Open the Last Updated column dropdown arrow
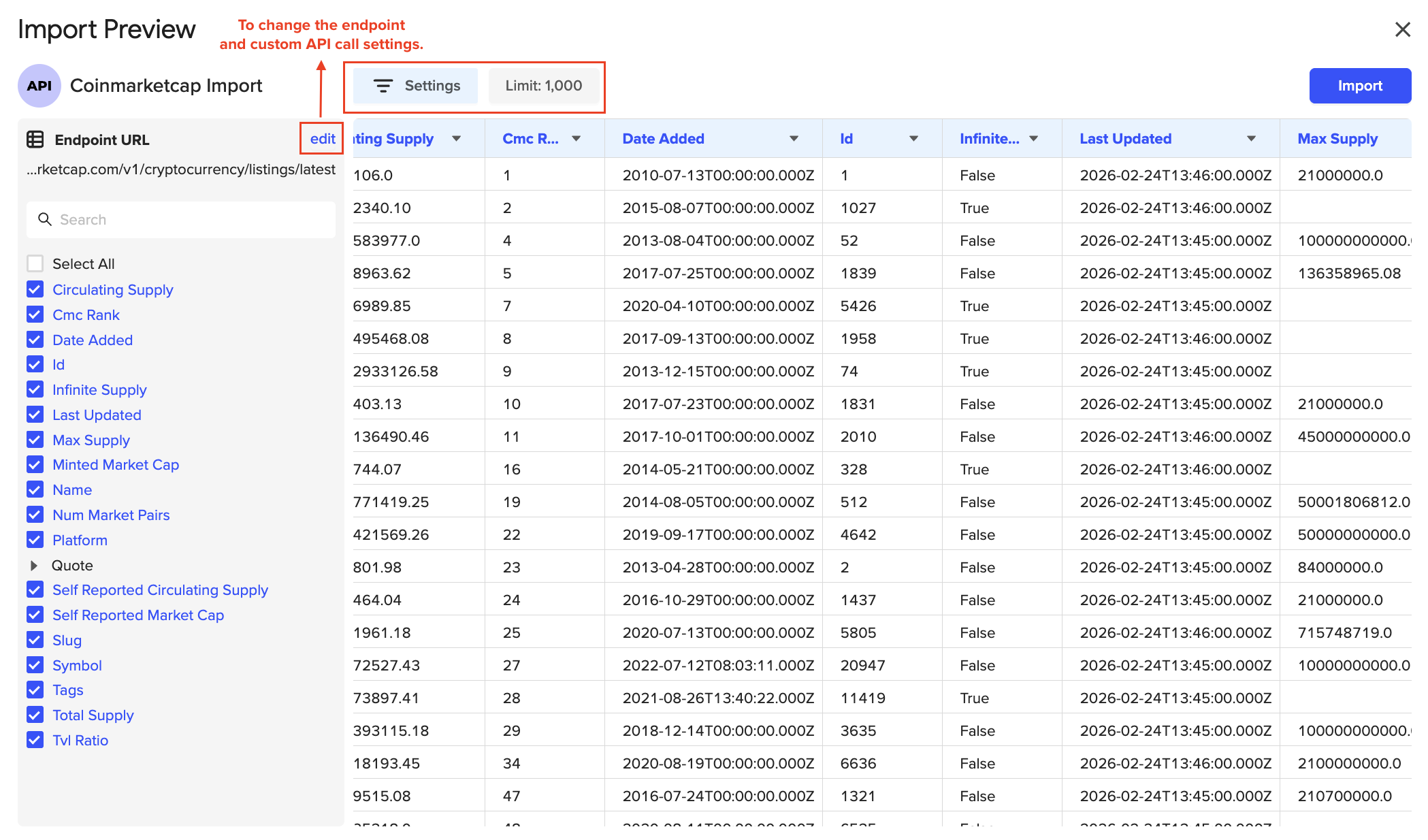Viewport: 1428px width, 840px height. click(x=1251, y=139)
